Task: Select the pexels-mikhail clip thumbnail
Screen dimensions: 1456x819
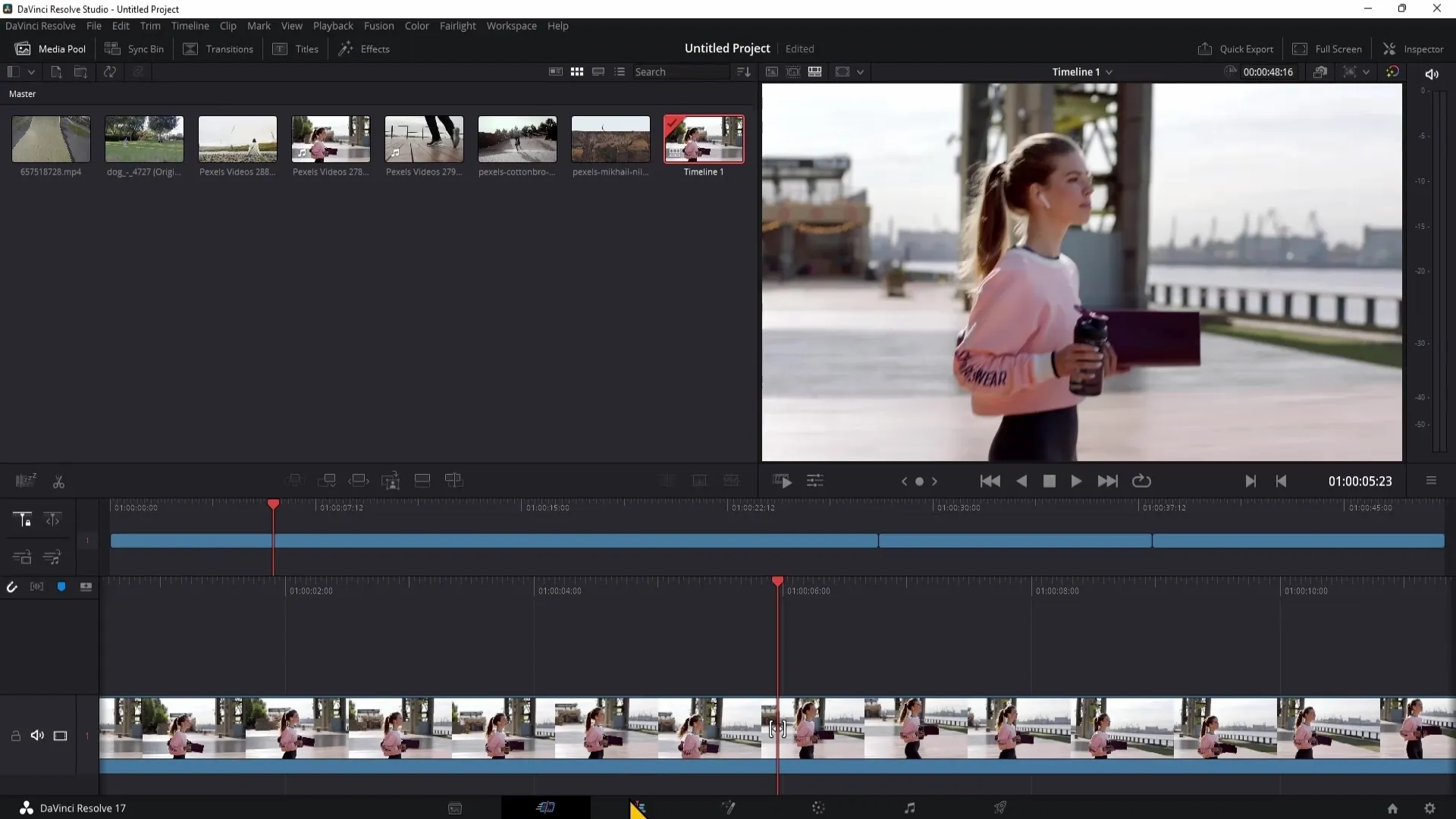Action: coord(611,139)
